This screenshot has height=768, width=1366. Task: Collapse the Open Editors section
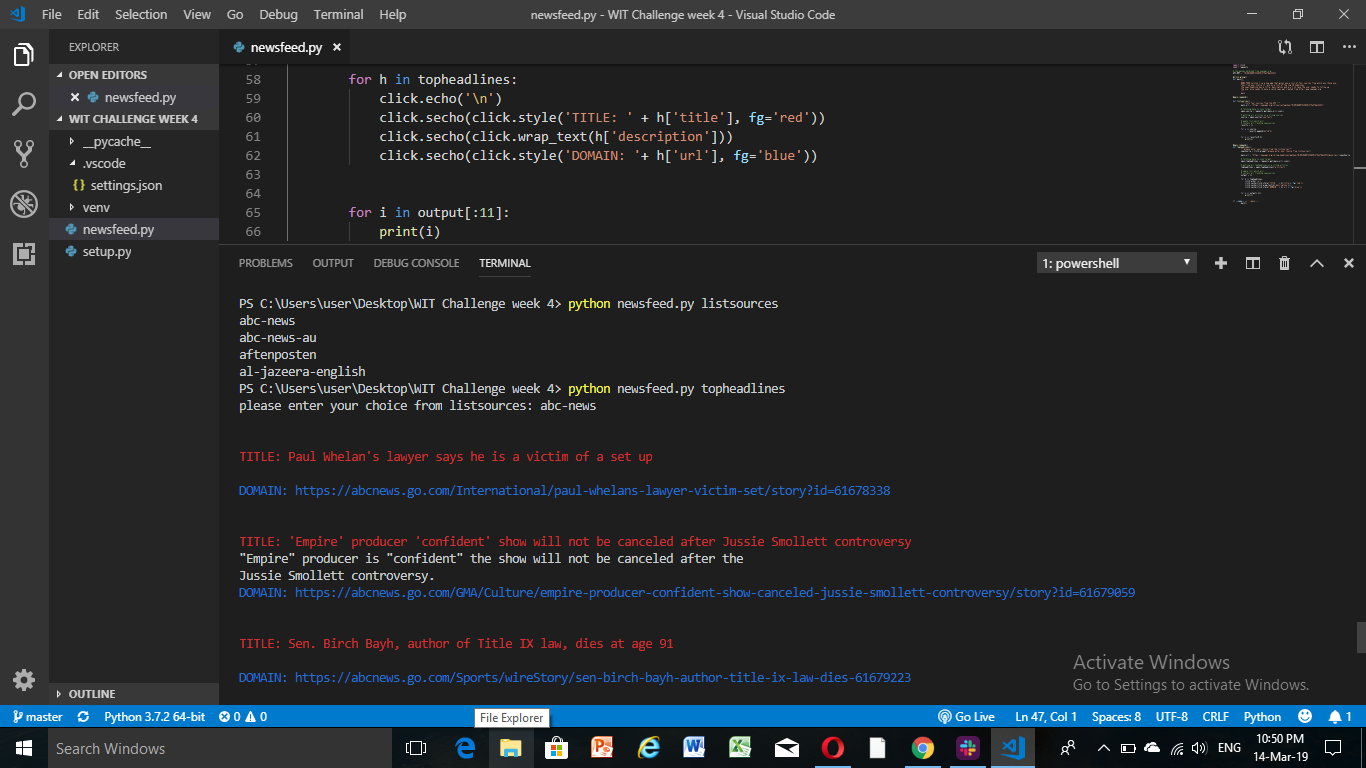134,75
